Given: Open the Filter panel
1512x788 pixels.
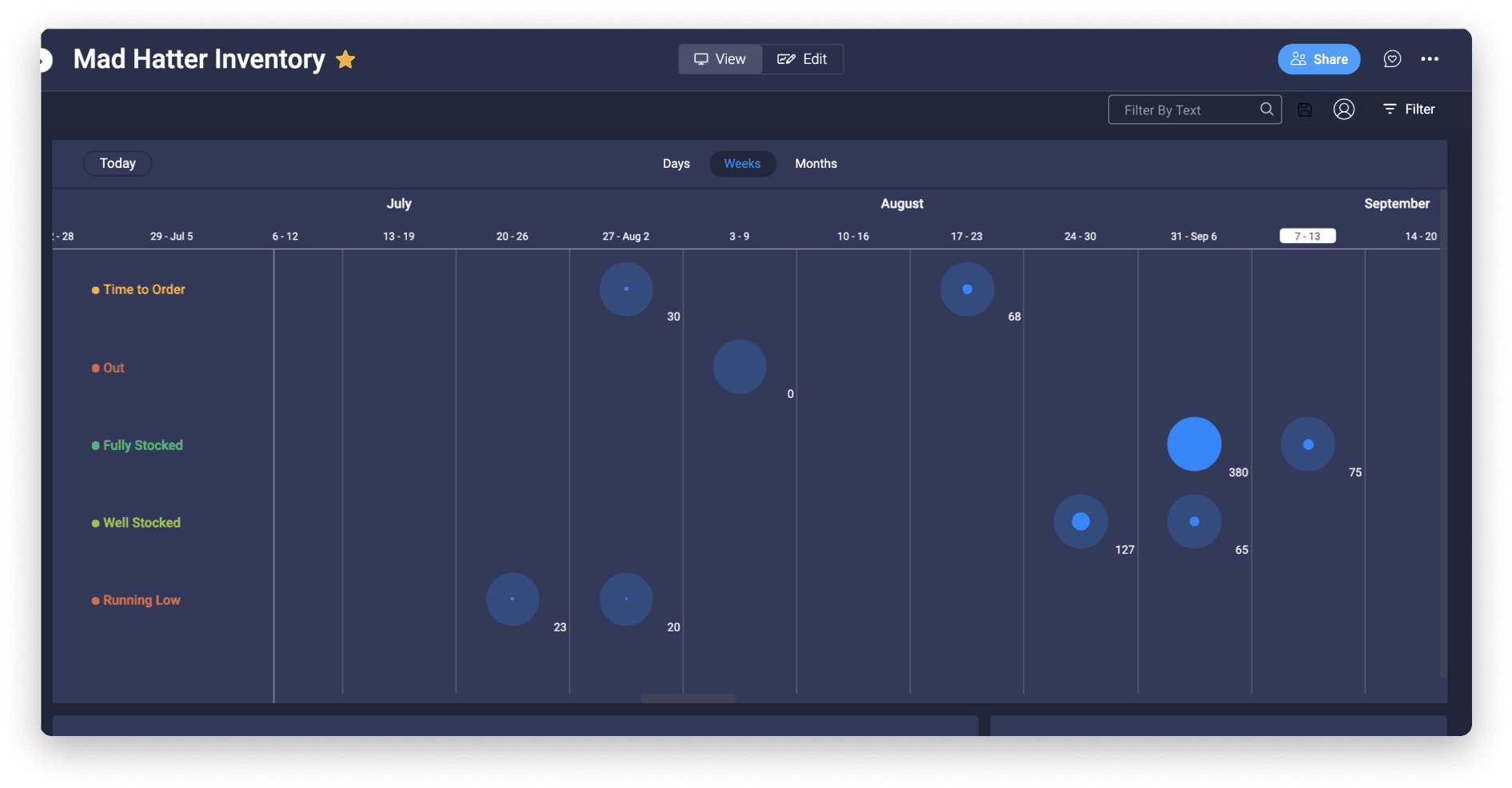Looking at the screenshot, I should [x=1409, y=109].
